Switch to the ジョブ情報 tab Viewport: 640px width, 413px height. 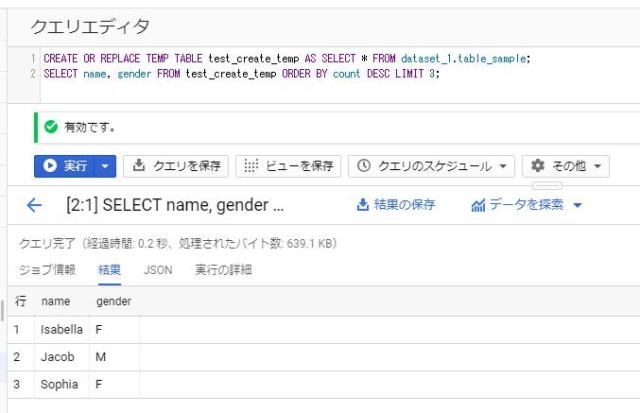pos(47,270)
